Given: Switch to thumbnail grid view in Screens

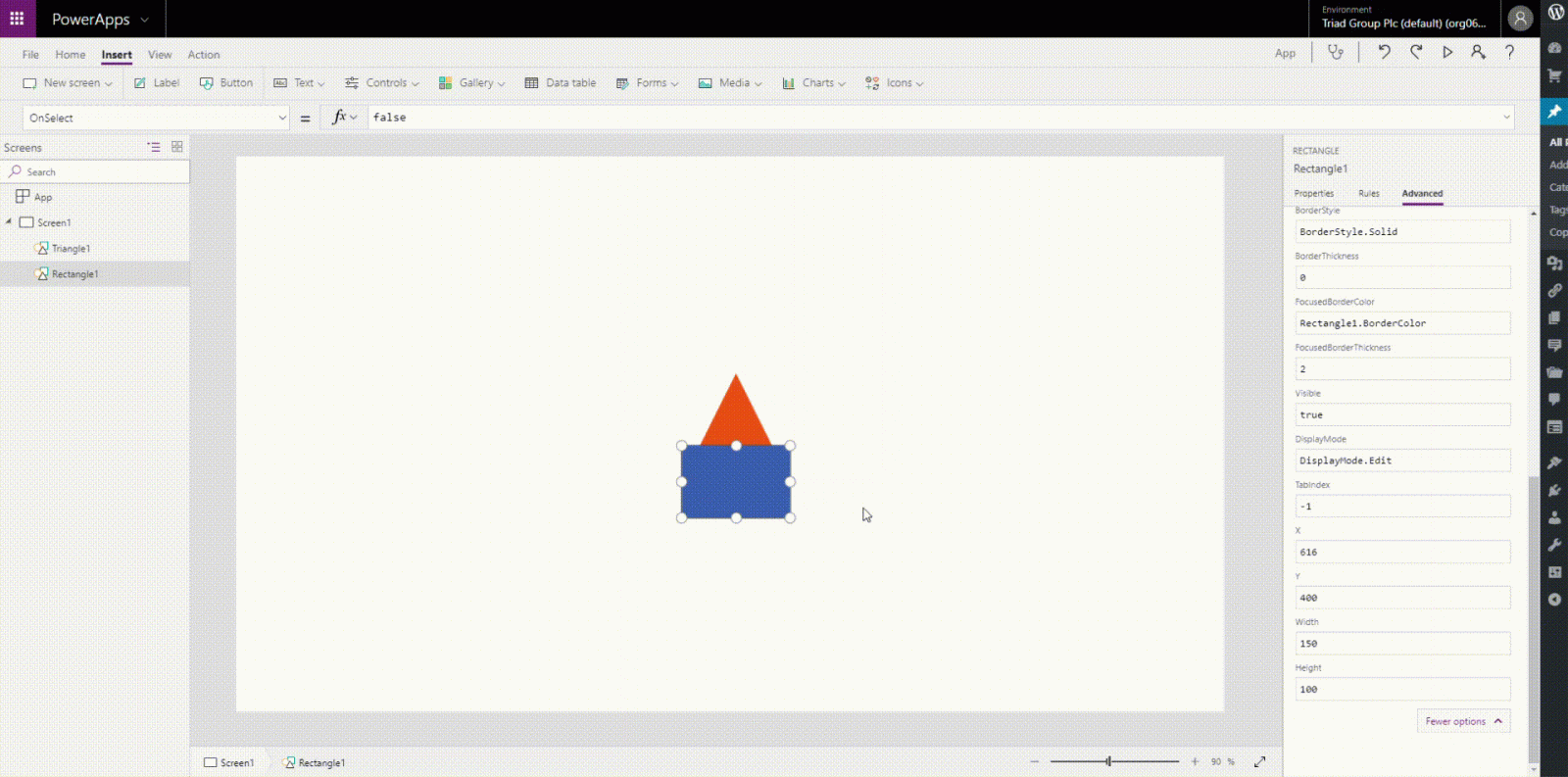Looking at the screenshot, I should (177, 147).
